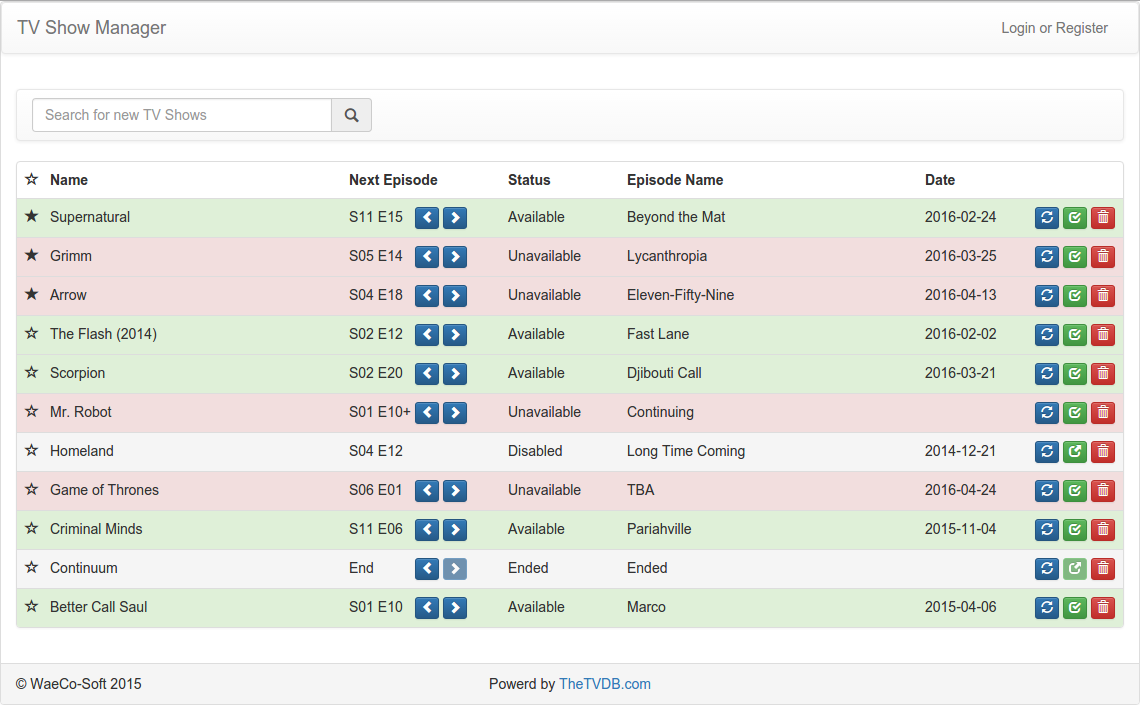The height and width of the screenshot is (705, 1140).
Task: Click the Status column header
Action: click(529, 180)
